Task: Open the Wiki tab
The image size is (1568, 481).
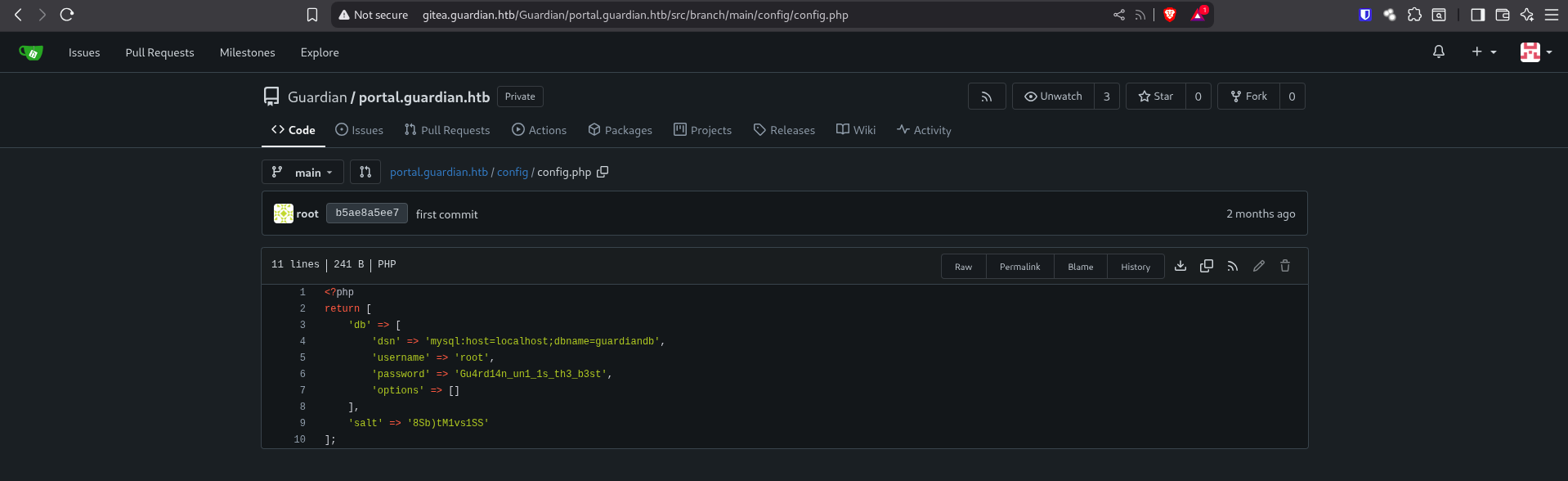Action: tap(855, 130)
